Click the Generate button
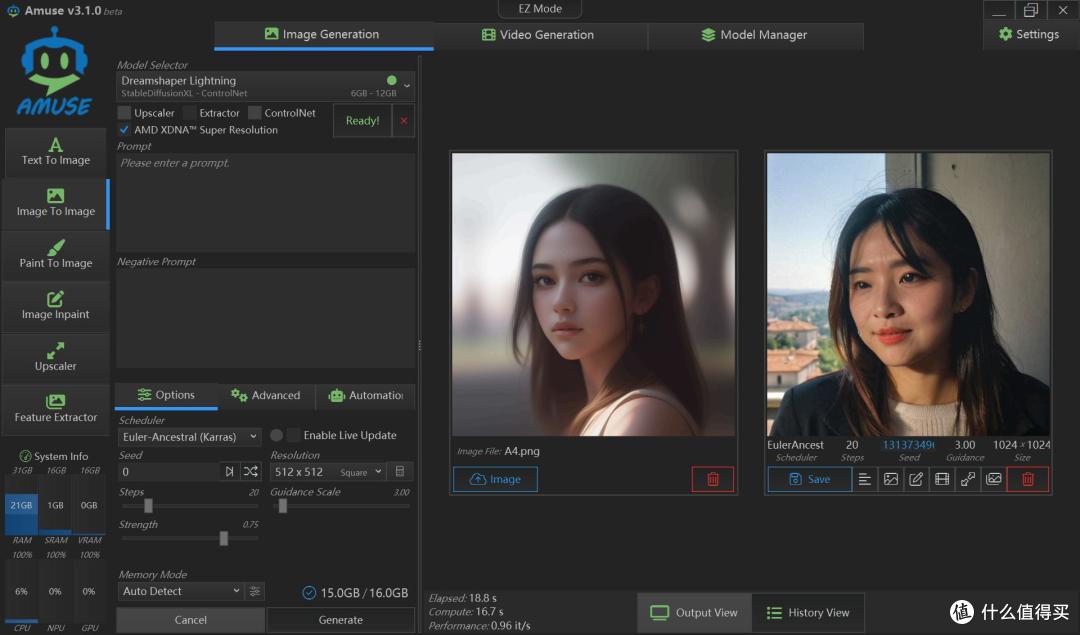 (341, 620)
